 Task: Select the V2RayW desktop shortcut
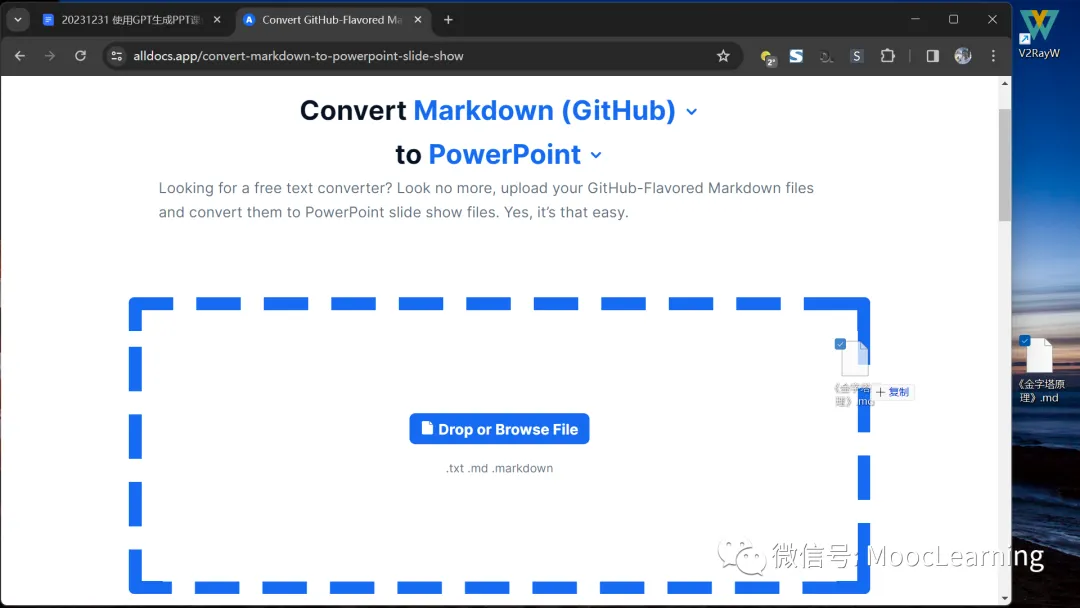pyautogui.click(x=1039, y=34)
